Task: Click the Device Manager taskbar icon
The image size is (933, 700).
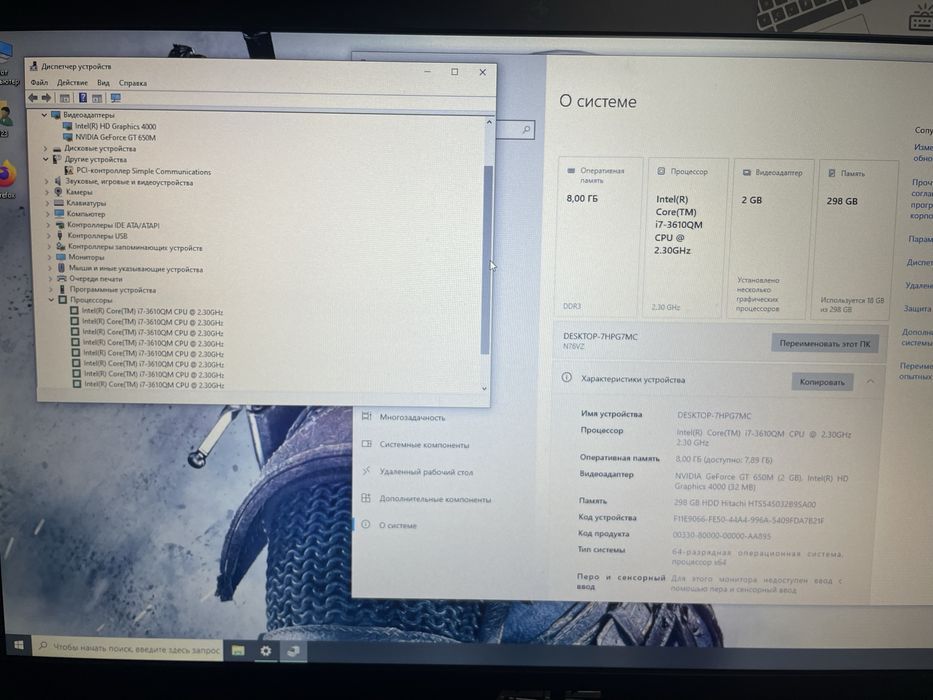Action: tap(293, 651)
